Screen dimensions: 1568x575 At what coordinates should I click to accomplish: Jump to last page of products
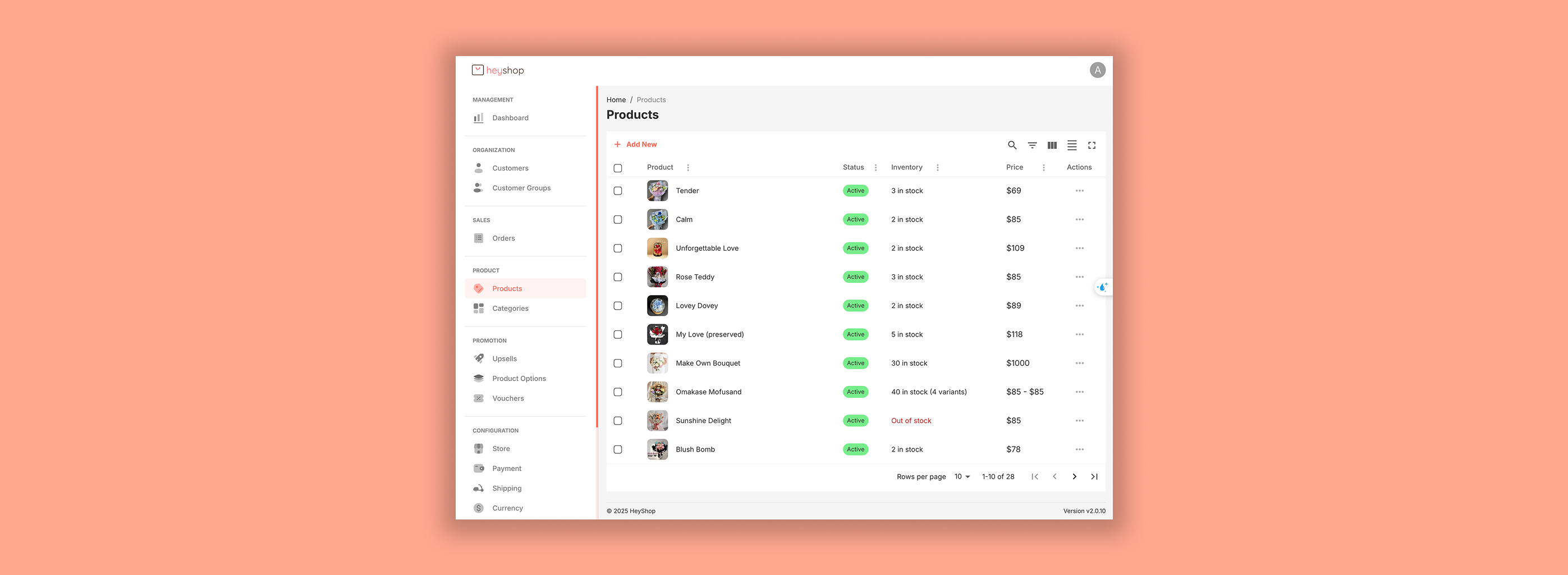(x=1094, y=477)
